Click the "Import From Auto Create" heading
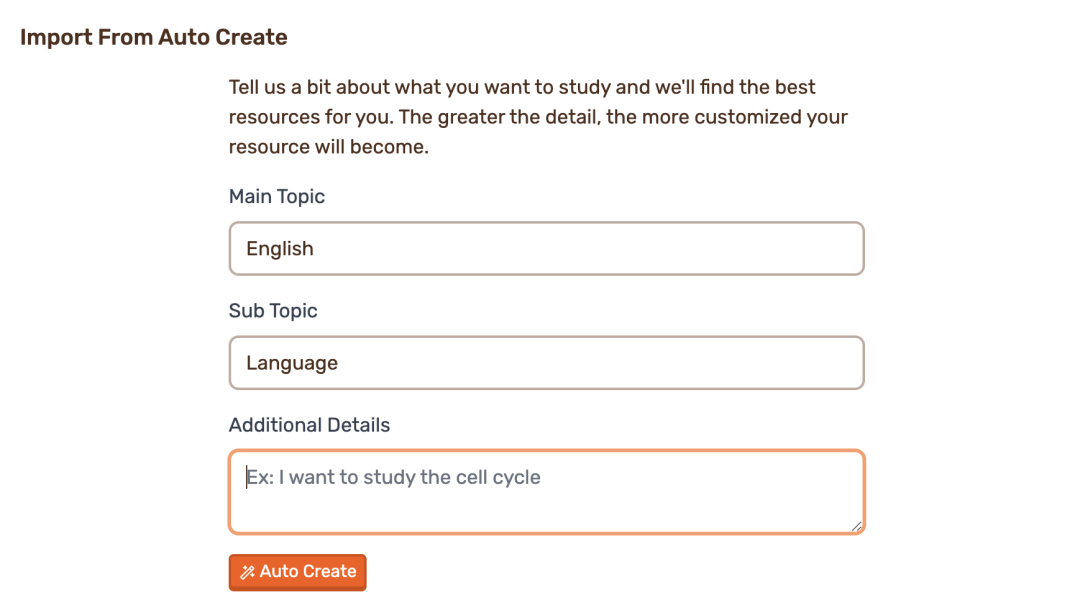 click(154, 38)
